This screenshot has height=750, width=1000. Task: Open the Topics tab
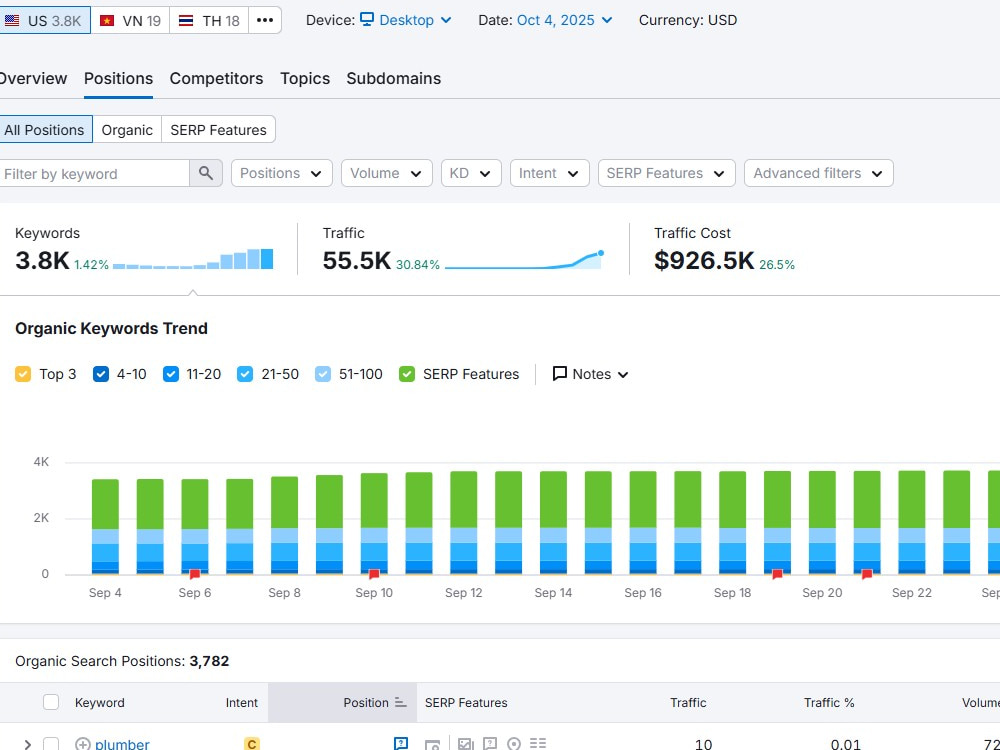305,78
